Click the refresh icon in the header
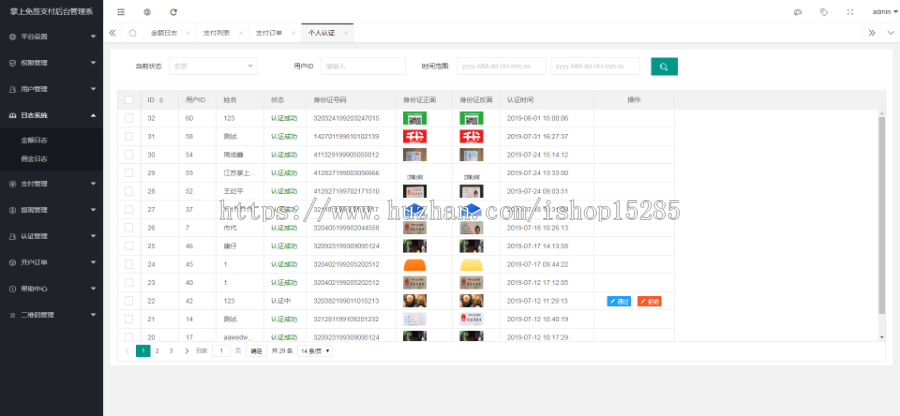This screenshot has width=900, height=416. [173, 12]
